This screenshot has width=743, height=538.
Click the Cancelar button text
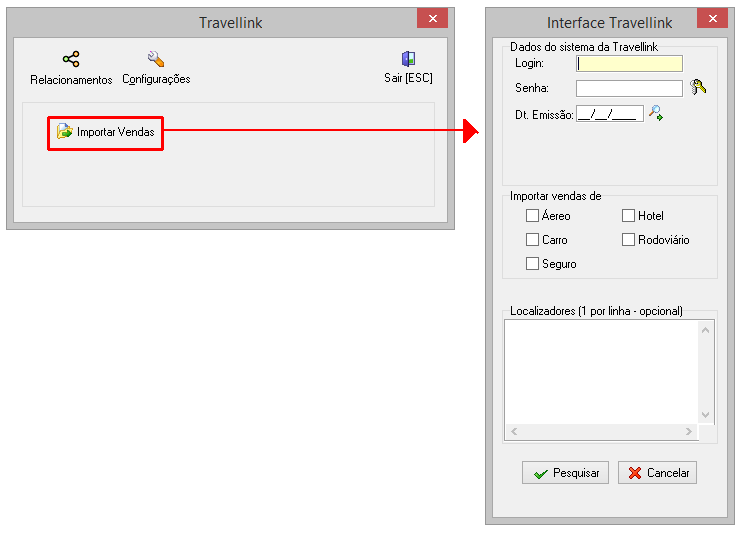[x=668, y=473]
